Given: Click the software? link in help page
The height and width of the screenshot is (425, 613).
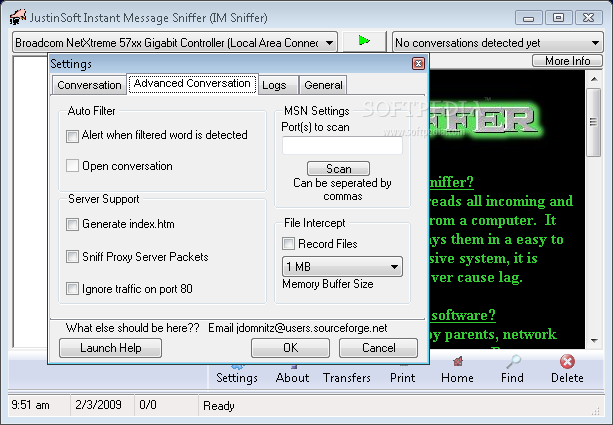Looking at the screenshot, I should [x=462, y=315].
